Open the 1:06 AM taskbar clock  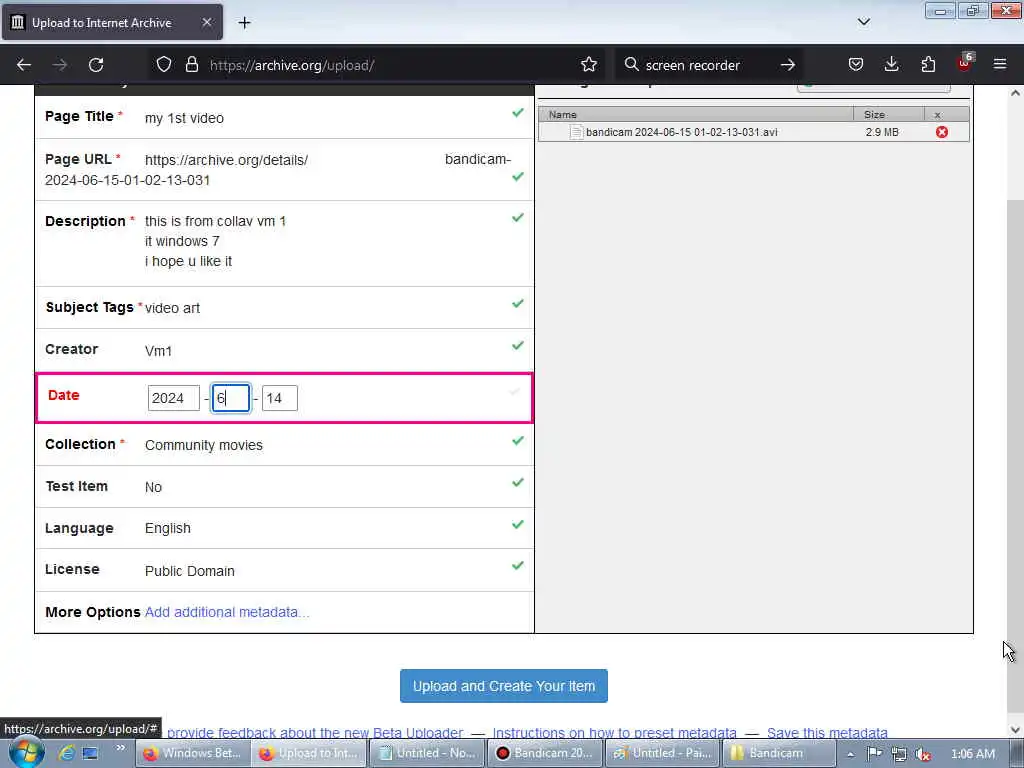click(973, 754)
